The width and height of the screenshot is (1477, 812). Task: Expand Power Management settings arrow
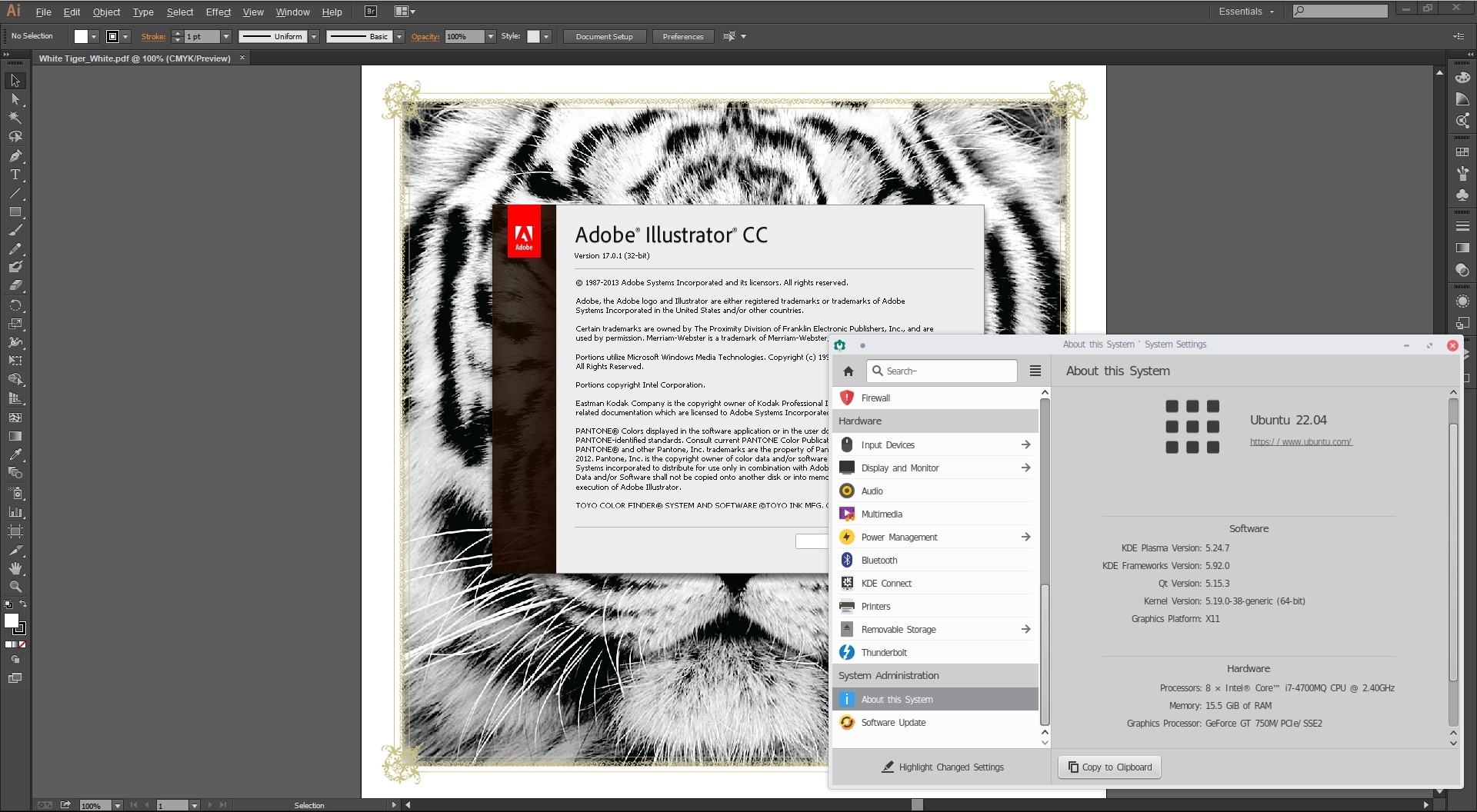[1025, 537]
